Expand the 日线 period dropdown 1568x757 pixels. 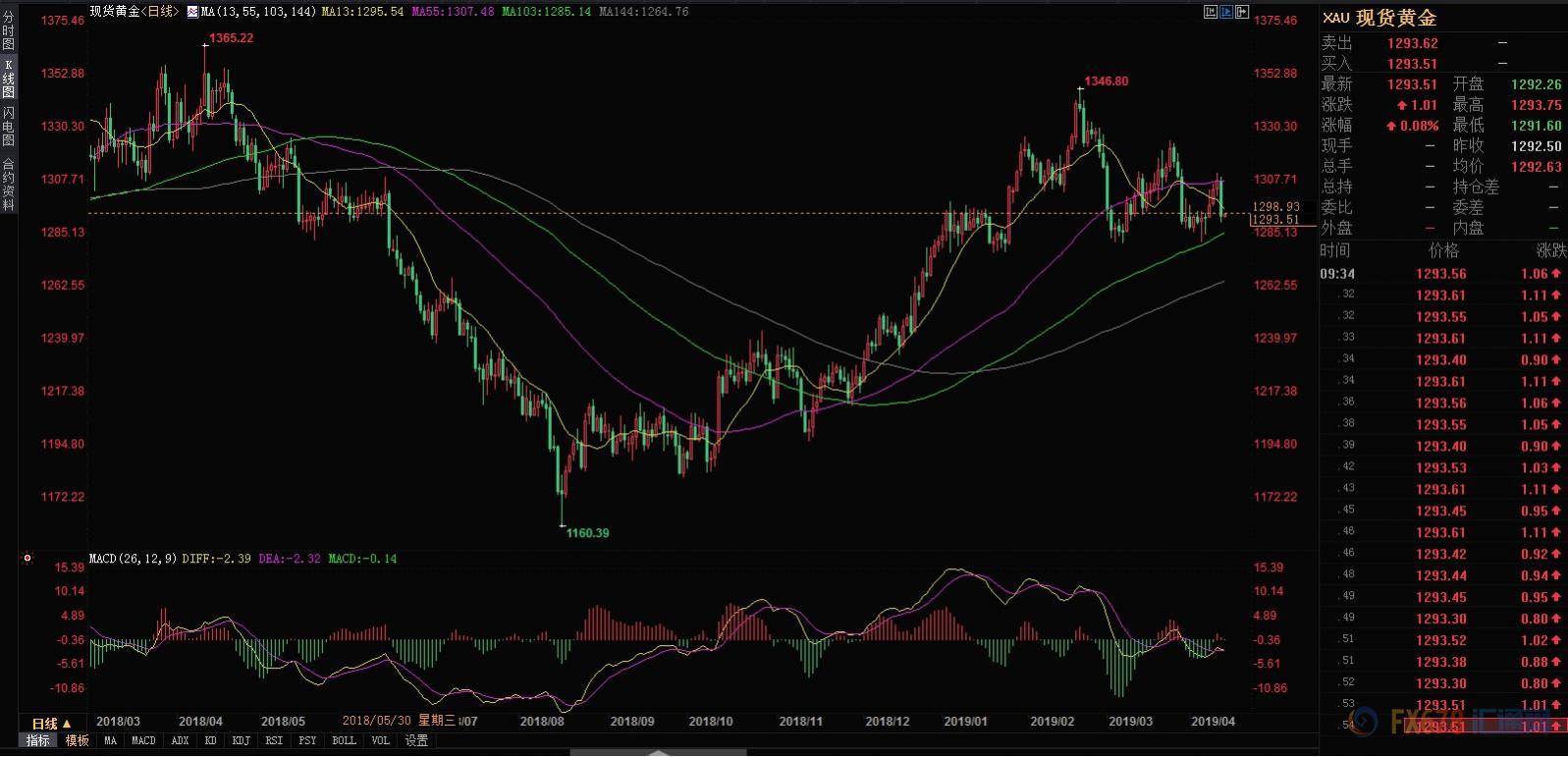[x=51, y=724]
